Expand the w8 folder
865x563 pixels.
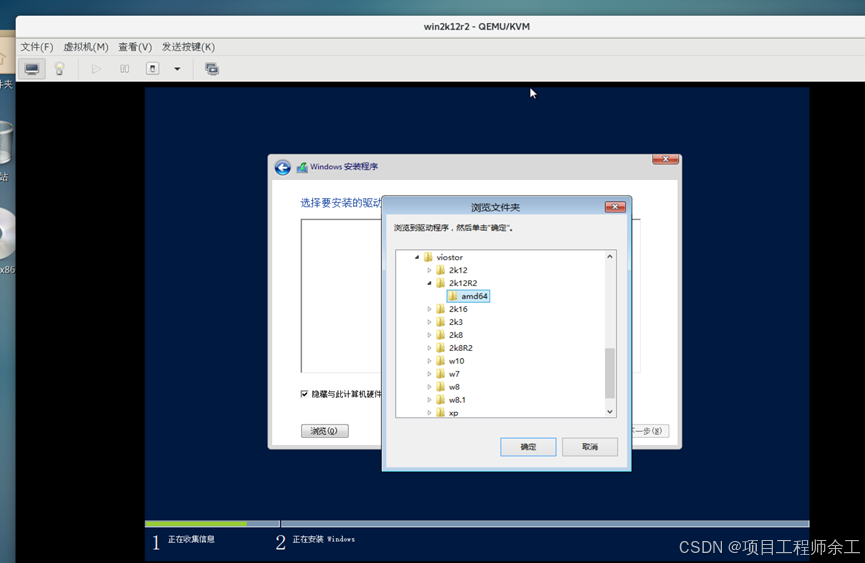click(x=429, y=387)
